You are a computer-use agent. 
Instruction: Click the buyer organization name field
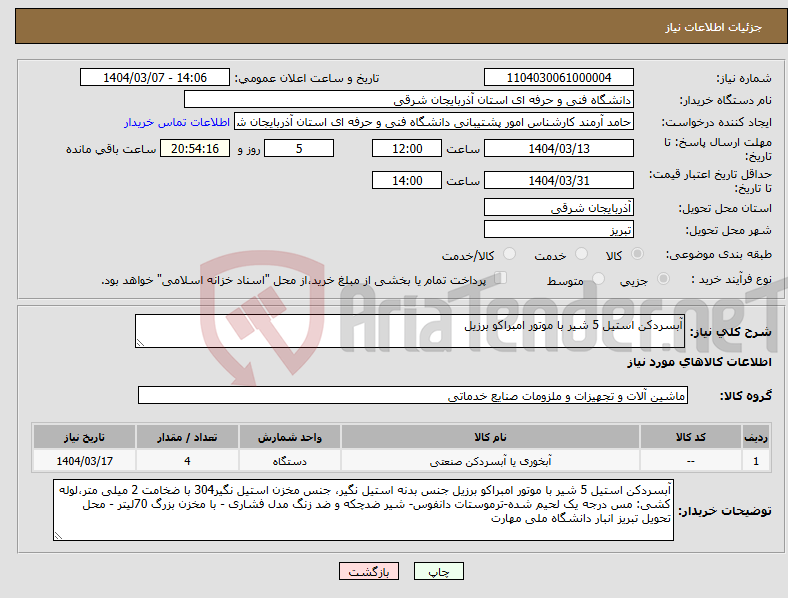[409, 99]
